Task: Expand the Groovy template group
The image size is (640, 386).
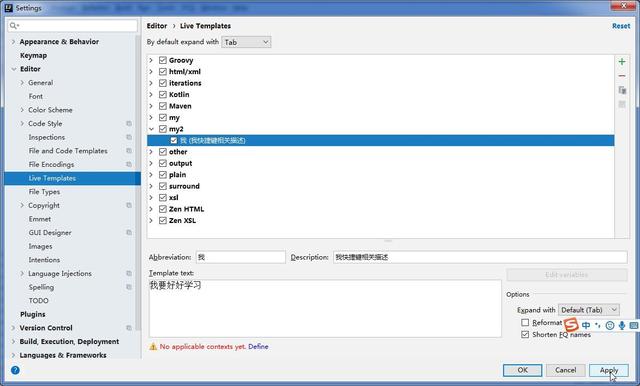Action: 151,60
